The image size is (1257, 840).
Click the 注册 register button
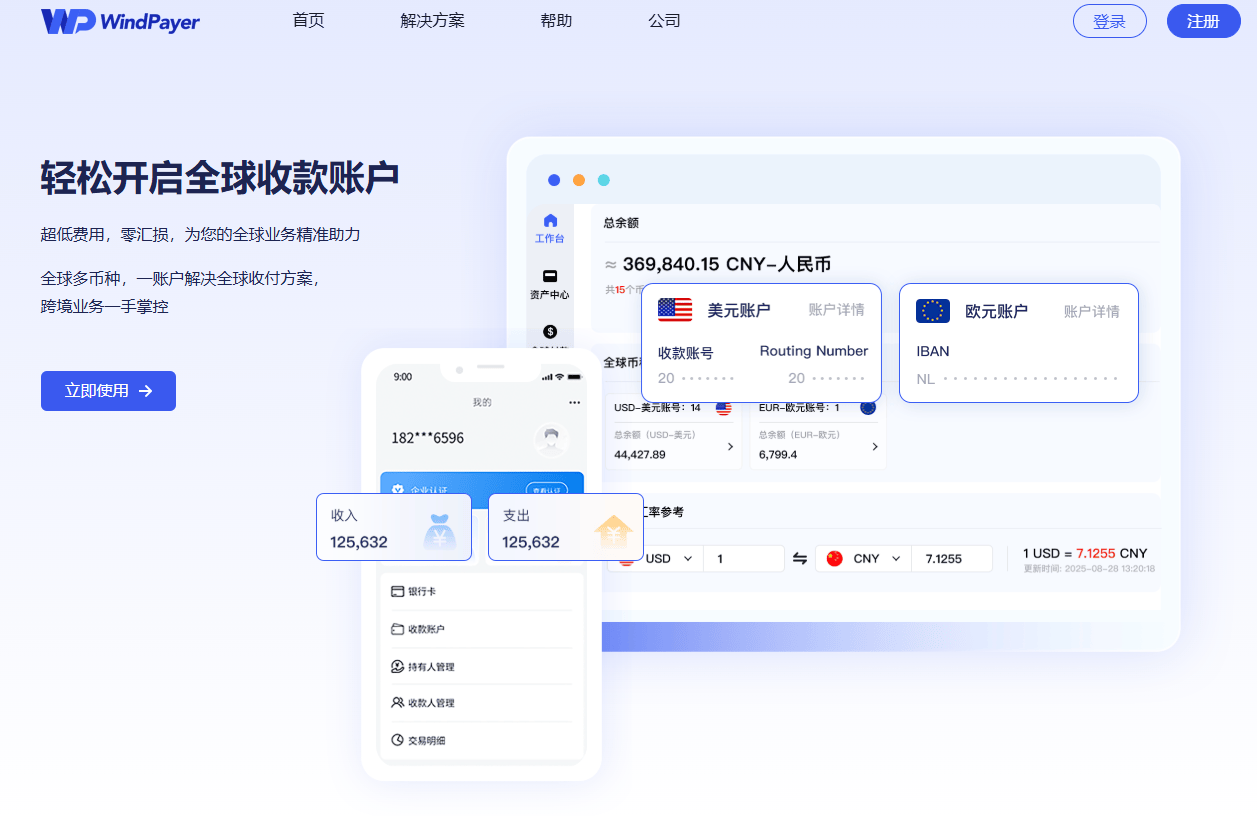(1203, 20)
